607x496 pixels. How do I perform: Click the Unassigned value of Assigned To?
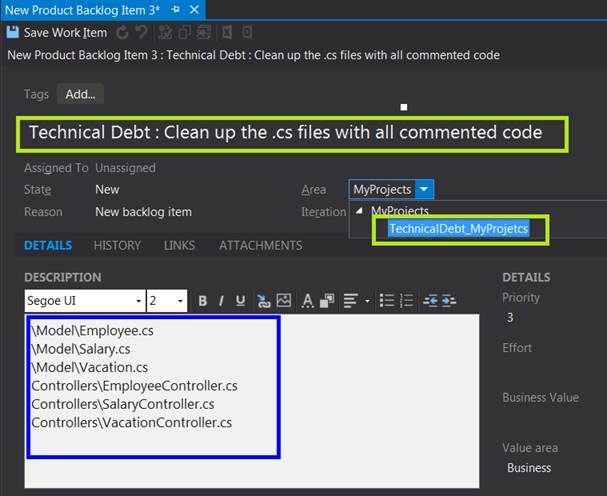click(125, 168)
